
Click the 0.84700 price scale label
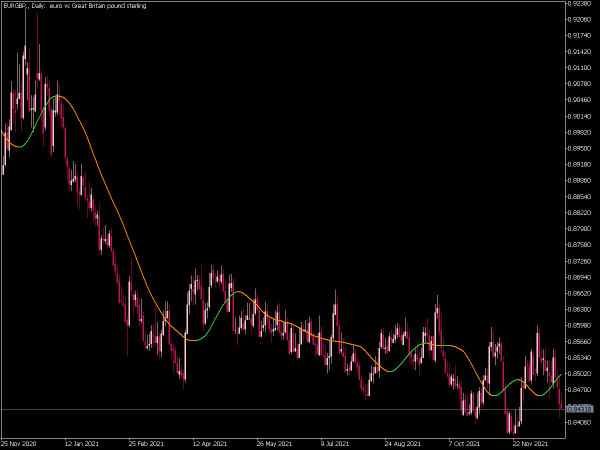click(580, 390)
